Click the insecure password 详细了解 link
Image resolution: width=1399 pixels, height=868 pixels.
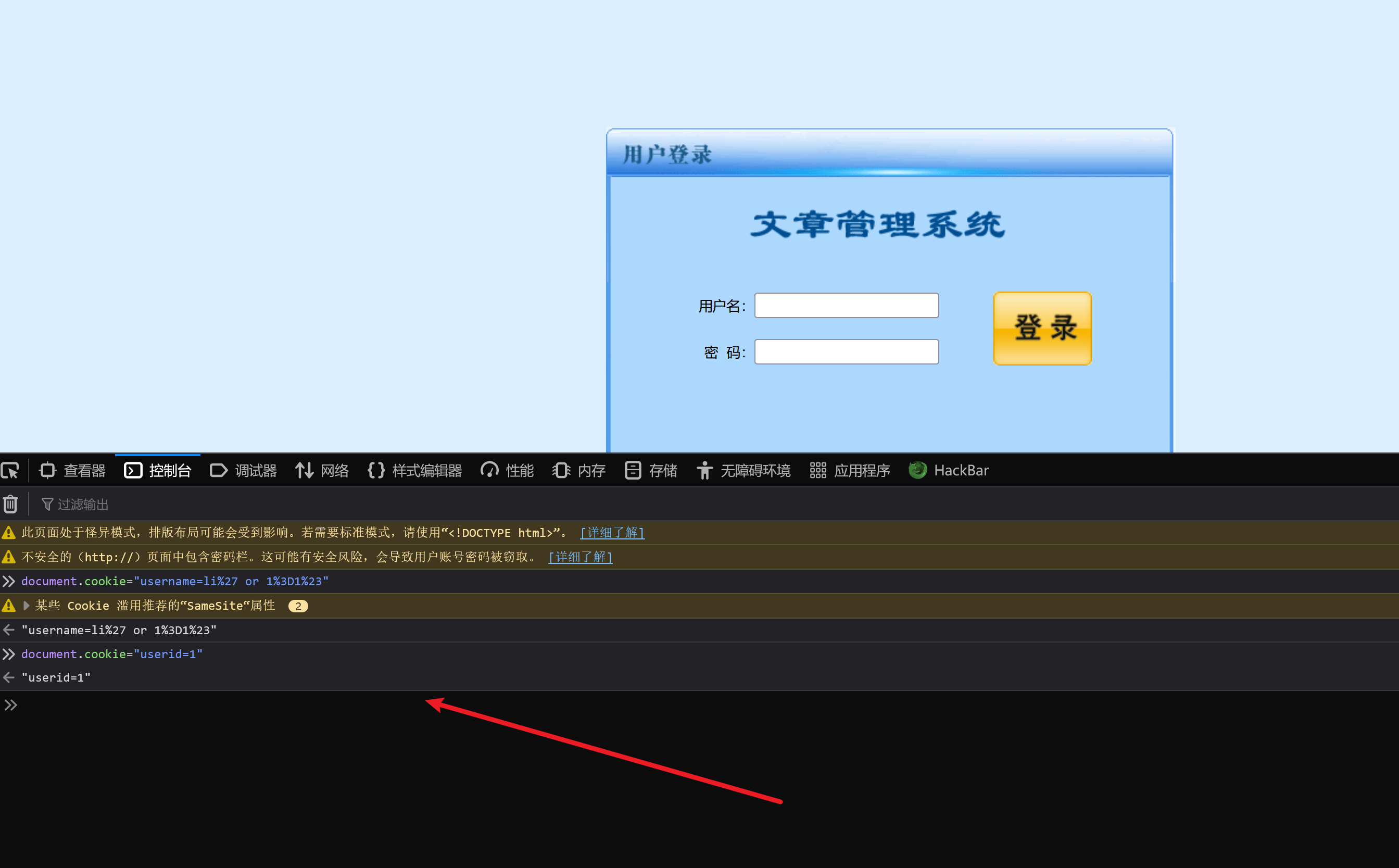pos(581,558)
